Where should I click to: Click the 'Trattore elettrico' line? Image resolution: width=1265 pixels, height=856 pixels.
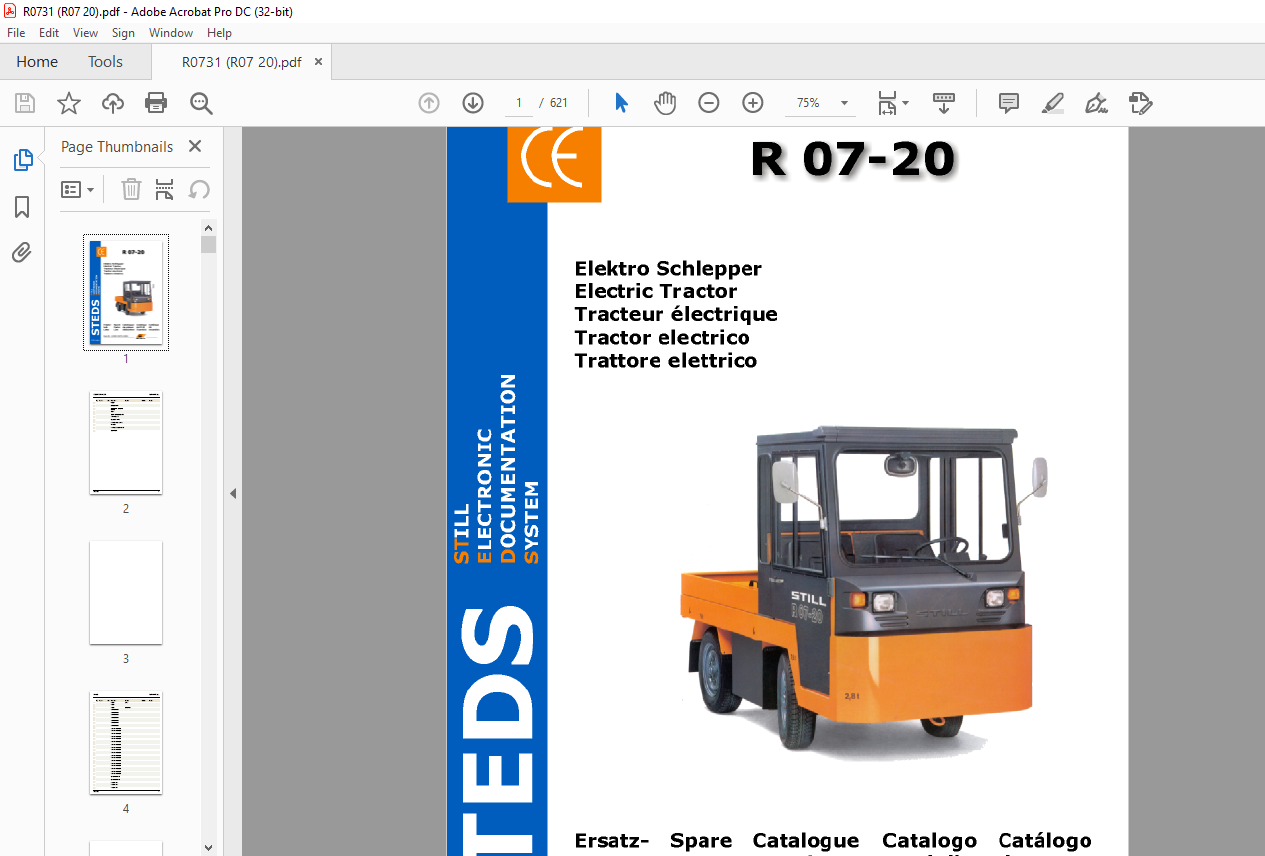pos(666,360)
